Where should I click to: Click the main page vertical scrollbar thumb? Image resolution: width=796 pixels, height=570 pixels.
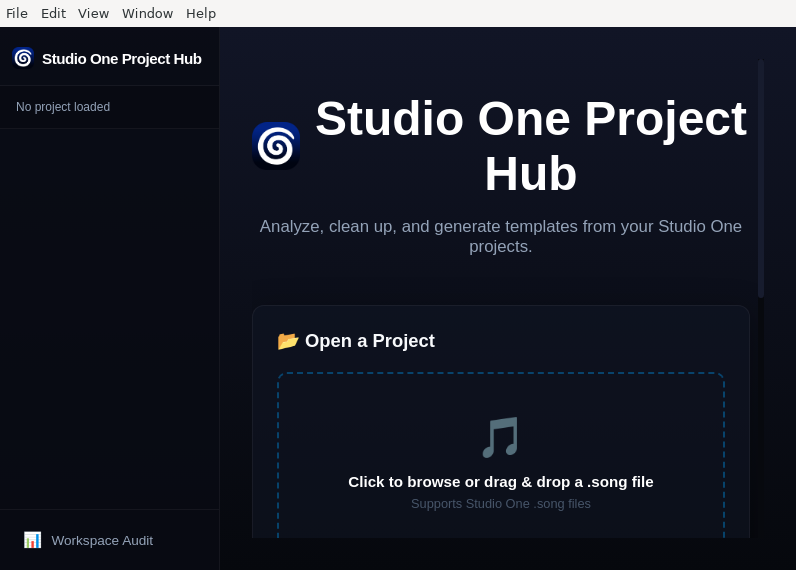(x=760, y=178)
